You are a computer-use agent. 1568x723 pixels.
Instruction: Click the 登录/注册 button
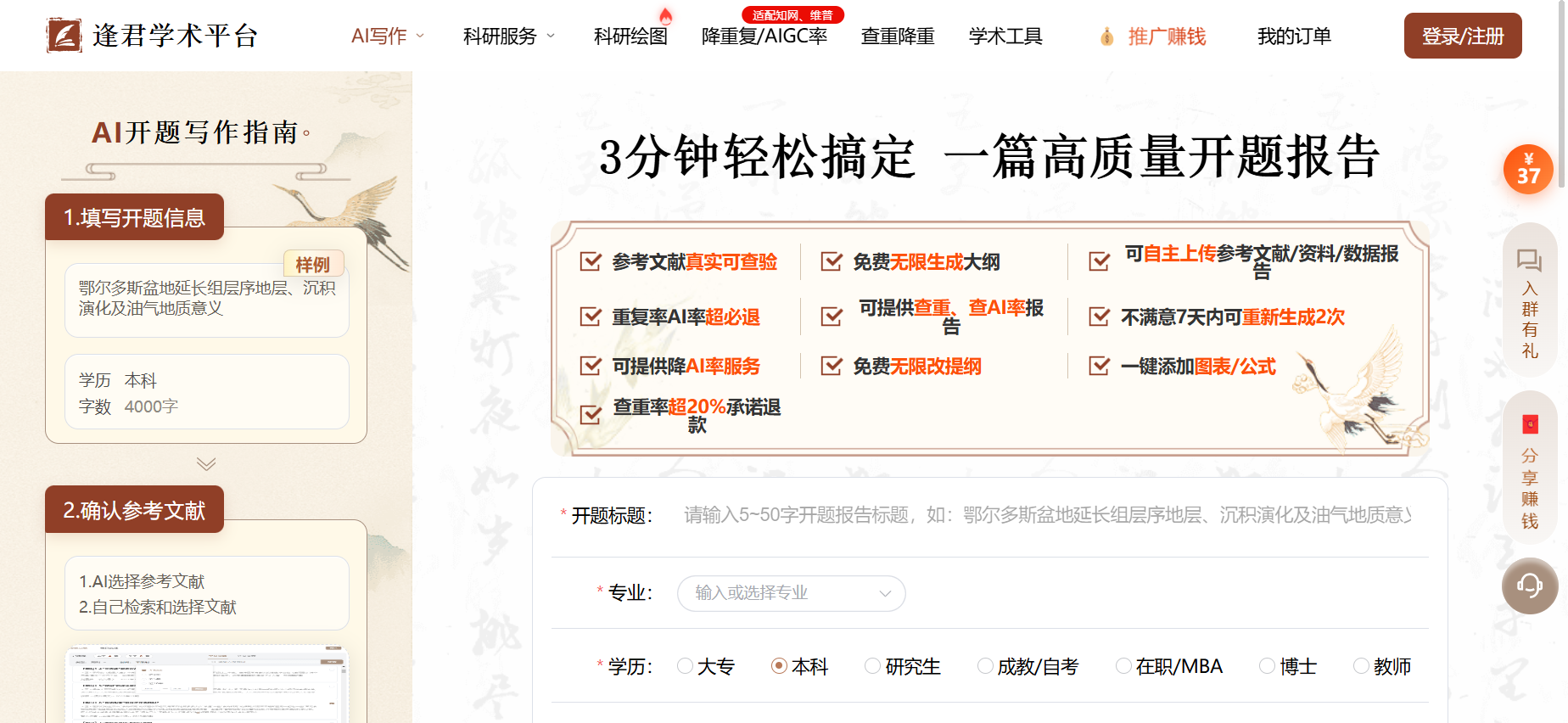click(1463, 36)
